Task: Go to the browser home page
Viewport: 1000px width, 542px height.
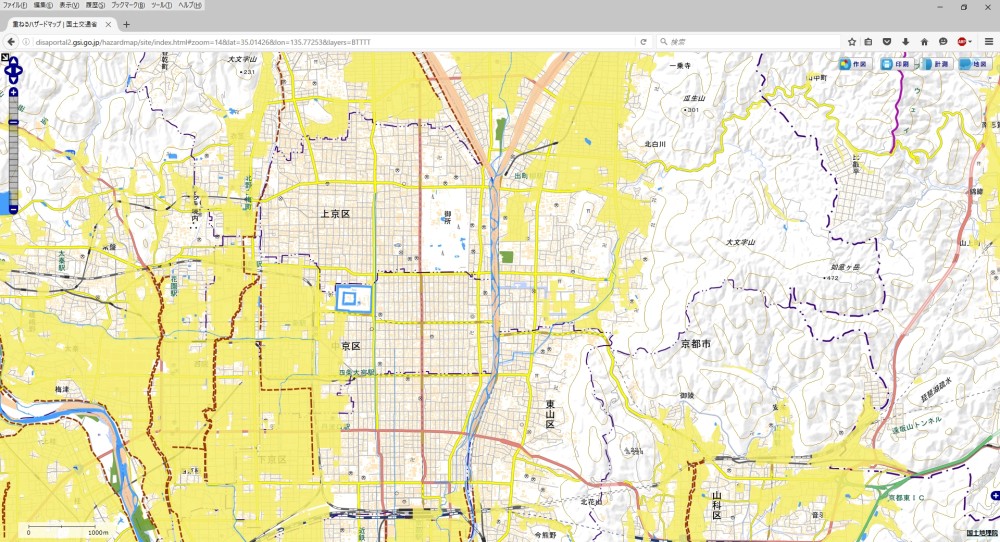Action: coord(924,42)
